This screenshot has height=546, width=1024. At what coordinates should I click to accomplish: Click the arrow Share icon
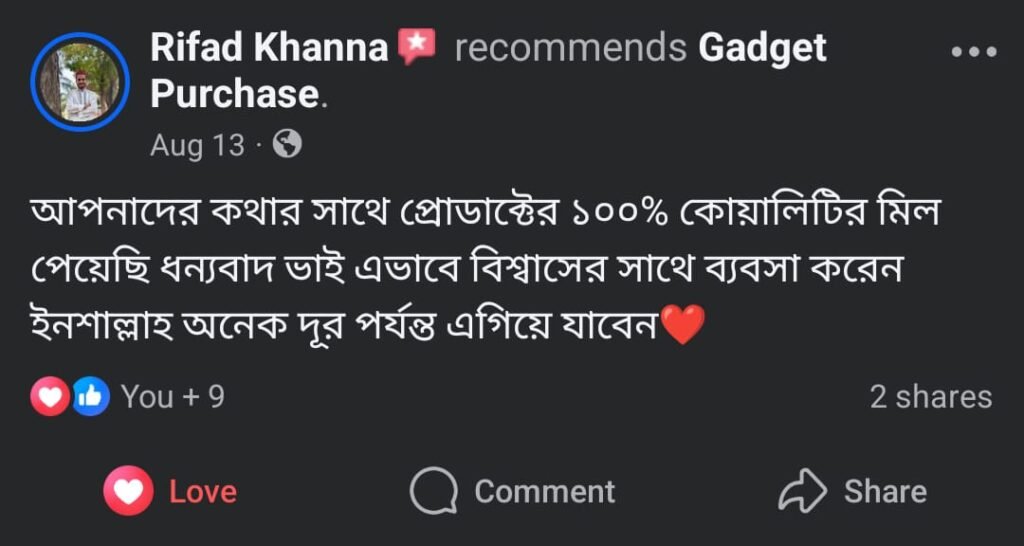[802, 492]
